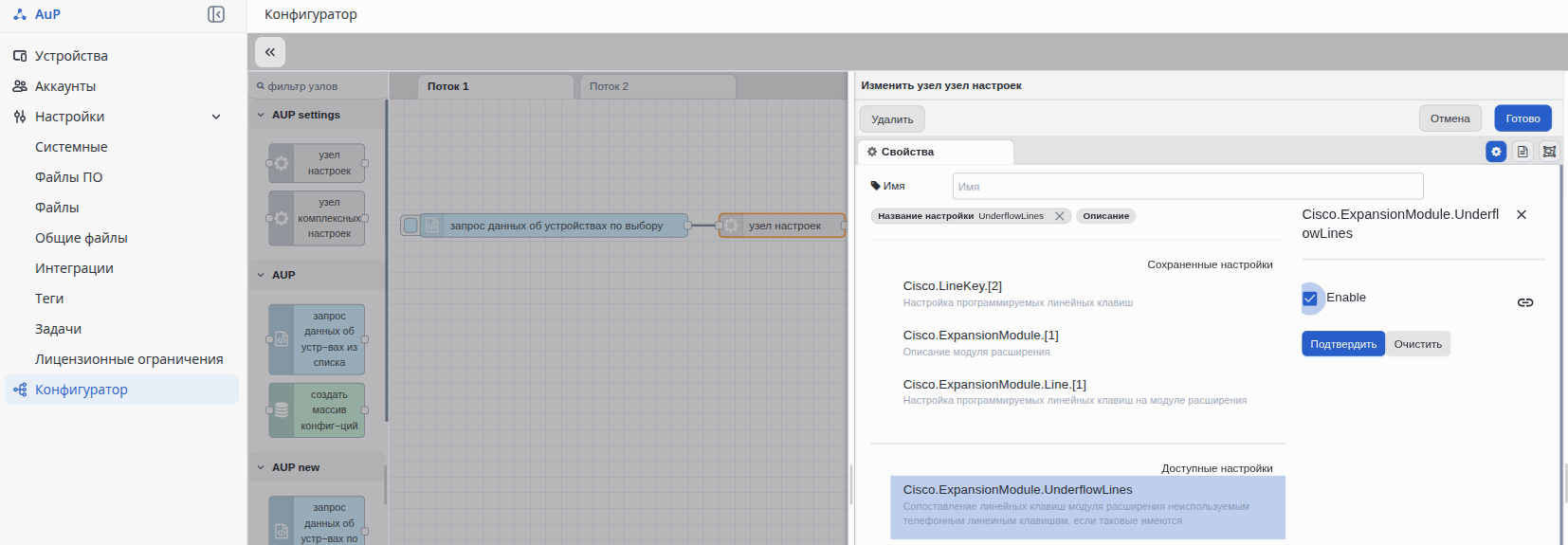Click the inject button on запрос данных node

410,226
